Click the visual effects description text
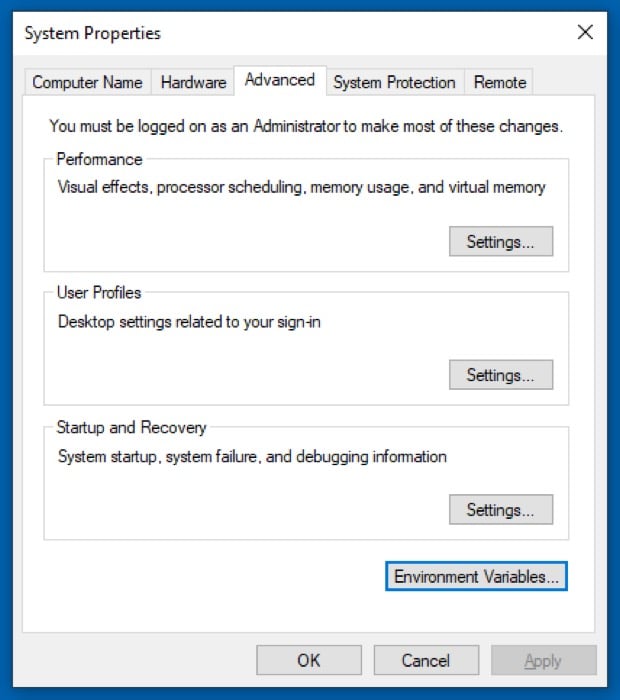Viewport: 620px width, 700px height. (x=302, y=187)
